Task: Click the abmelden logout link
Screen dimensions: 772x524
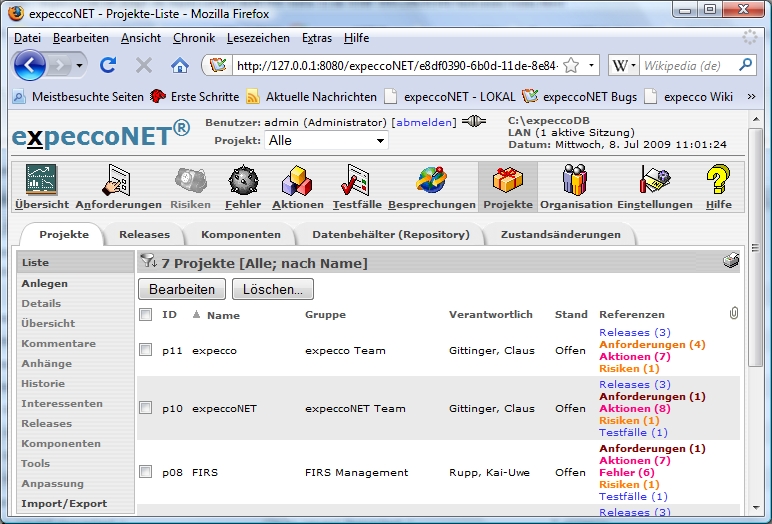Action: 423,122
